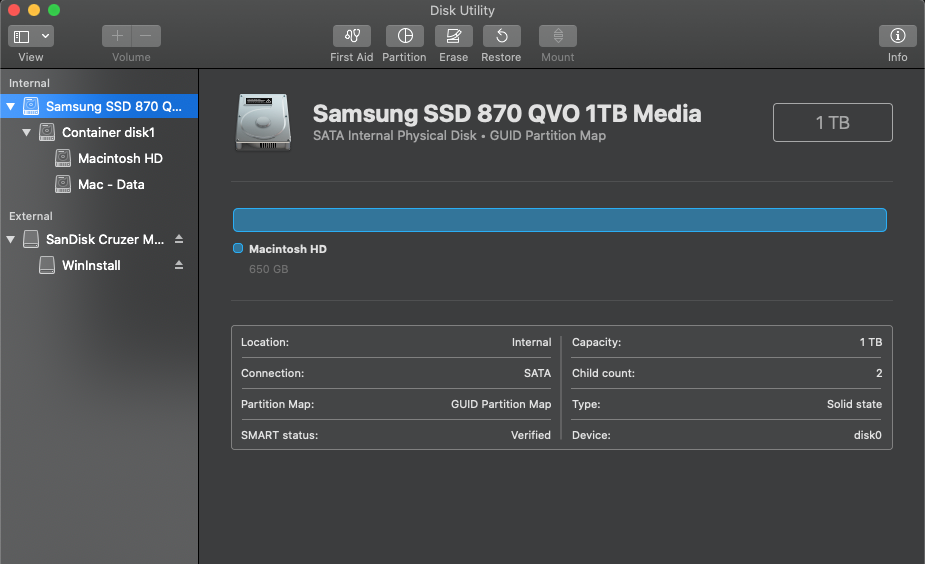Click the Location value Internal

pyautogui.click(x=531, y=342)
